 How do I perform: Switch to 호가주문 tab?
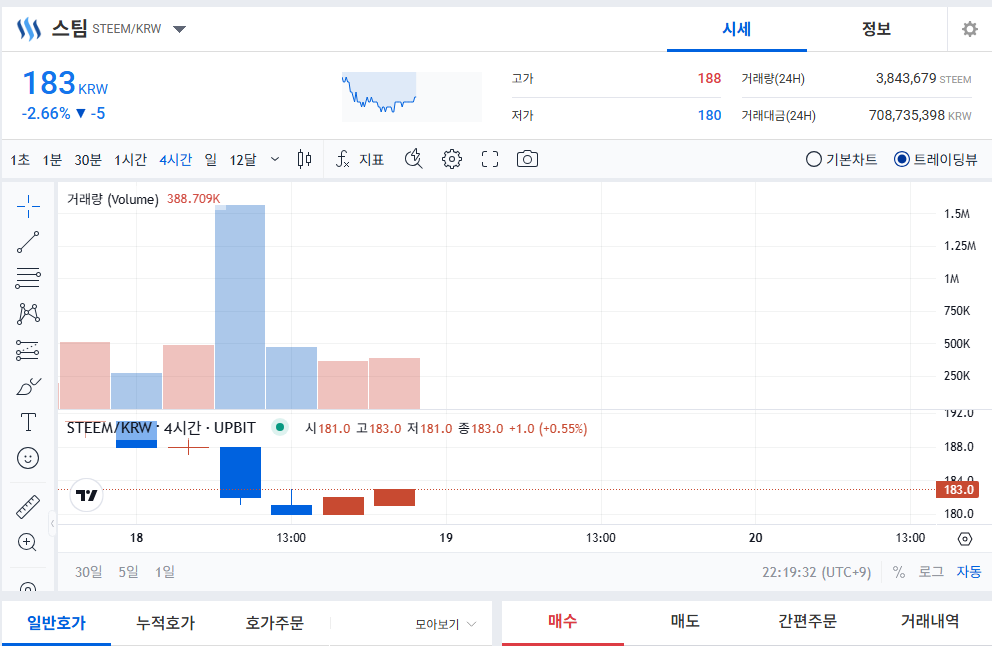pyautogui.click(x=275, y=623)
